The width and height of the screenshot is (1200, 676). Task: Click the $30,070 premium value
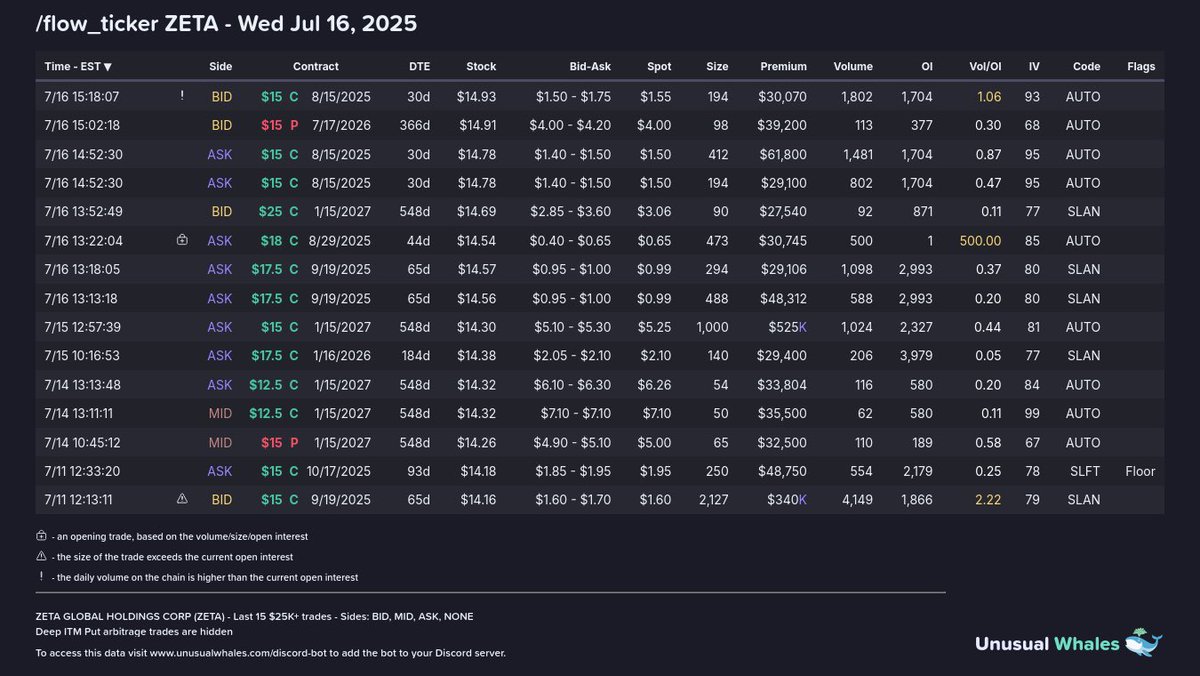coord(783,97)
